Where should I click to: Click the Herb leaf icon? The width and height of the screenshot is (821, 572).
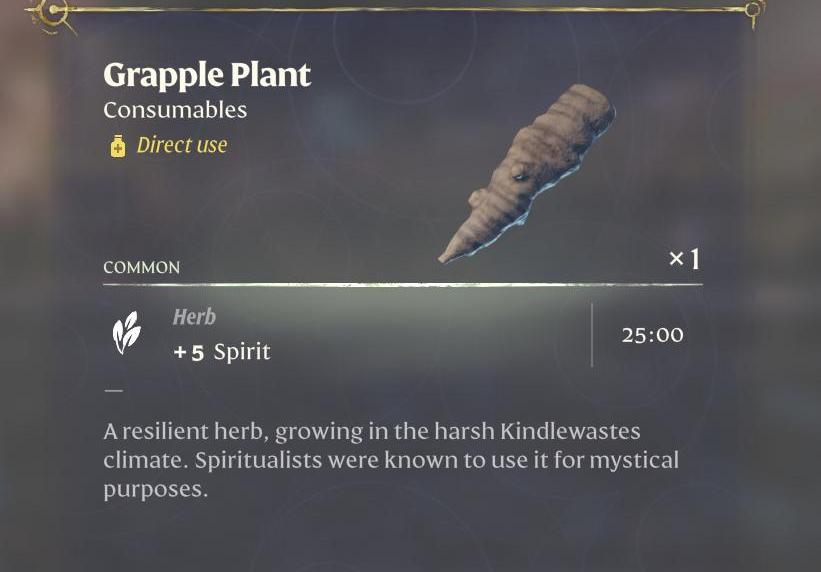click(x=126, y=334)
